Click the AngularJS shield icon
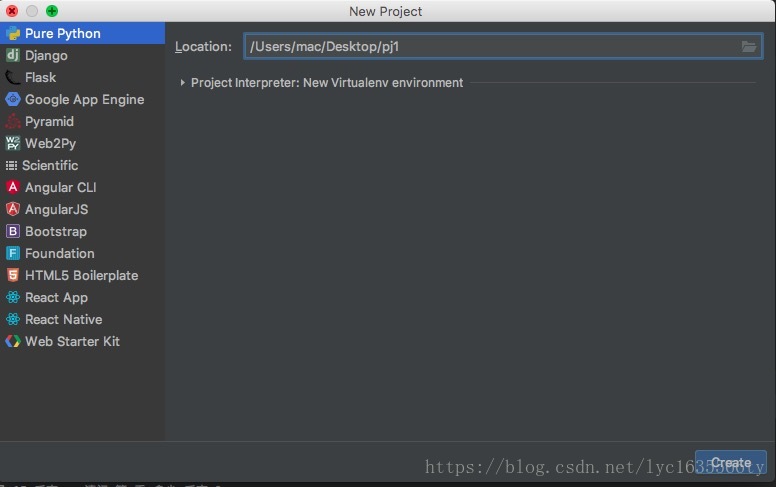 click(x=13, y=209)
